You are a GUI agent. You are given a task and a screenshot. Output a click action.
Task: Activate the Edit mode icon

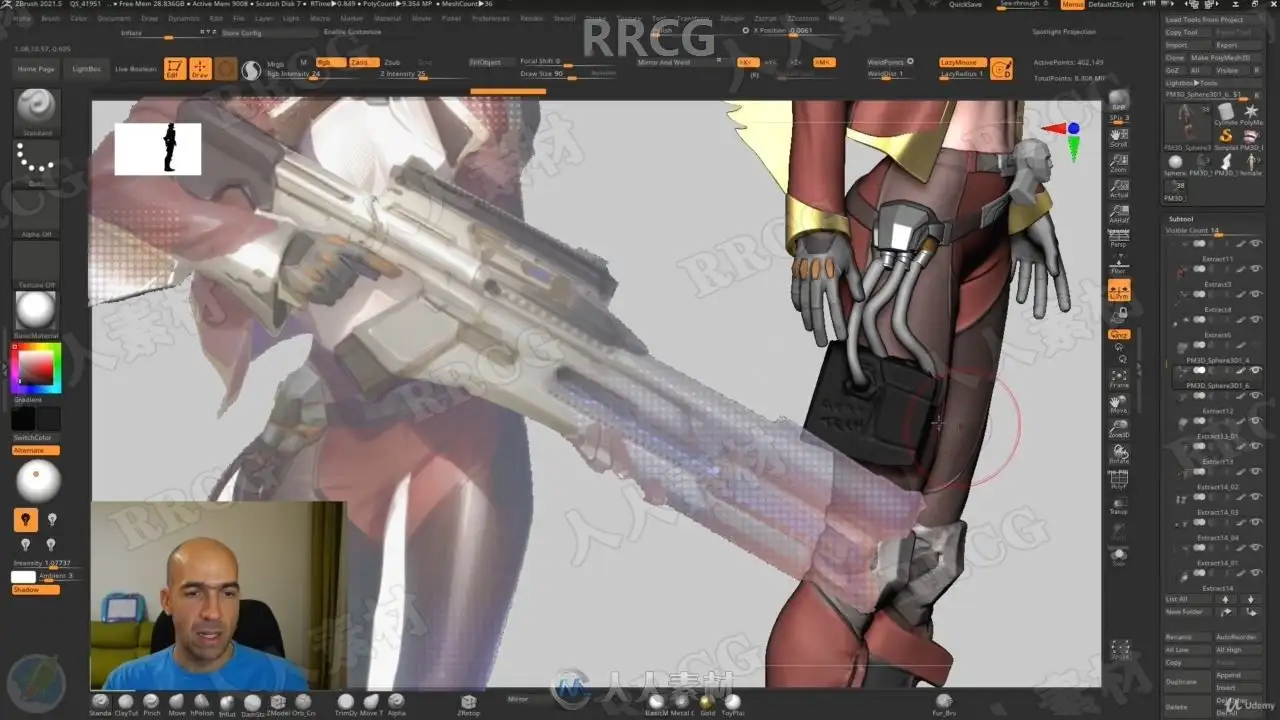pos(175,69)
